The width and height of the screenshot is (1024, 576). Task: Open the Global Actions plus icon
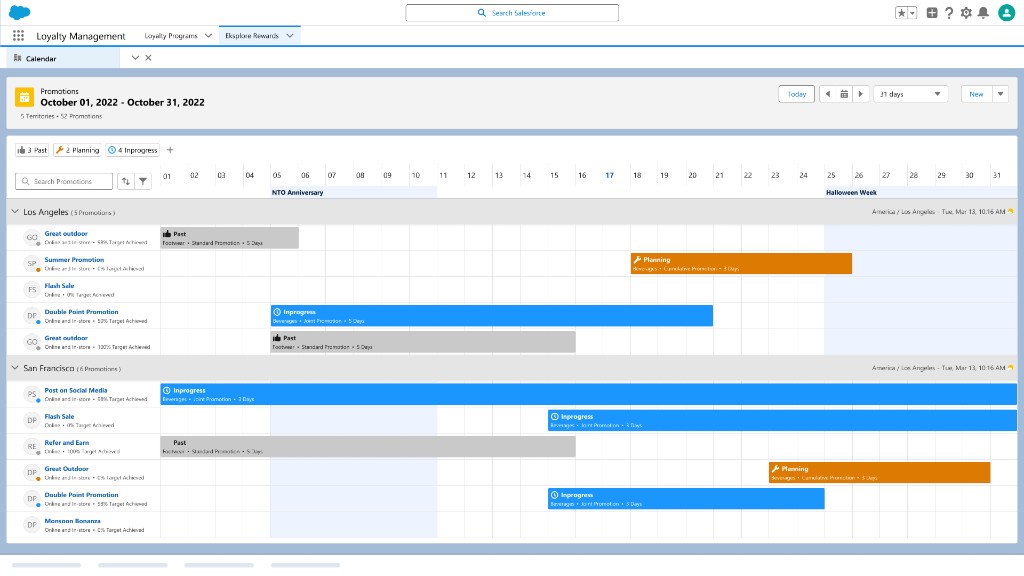[x=932, y=12]
